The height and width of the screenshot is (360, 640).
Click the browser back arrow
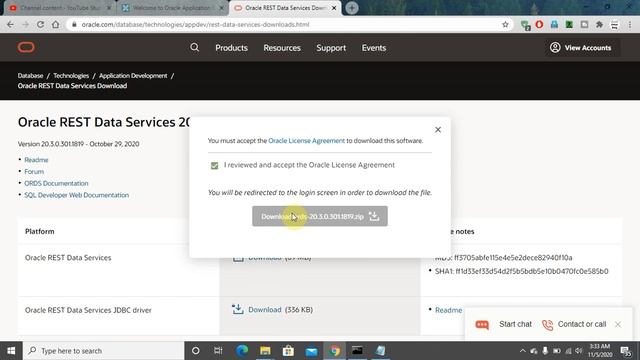point(10,24)
